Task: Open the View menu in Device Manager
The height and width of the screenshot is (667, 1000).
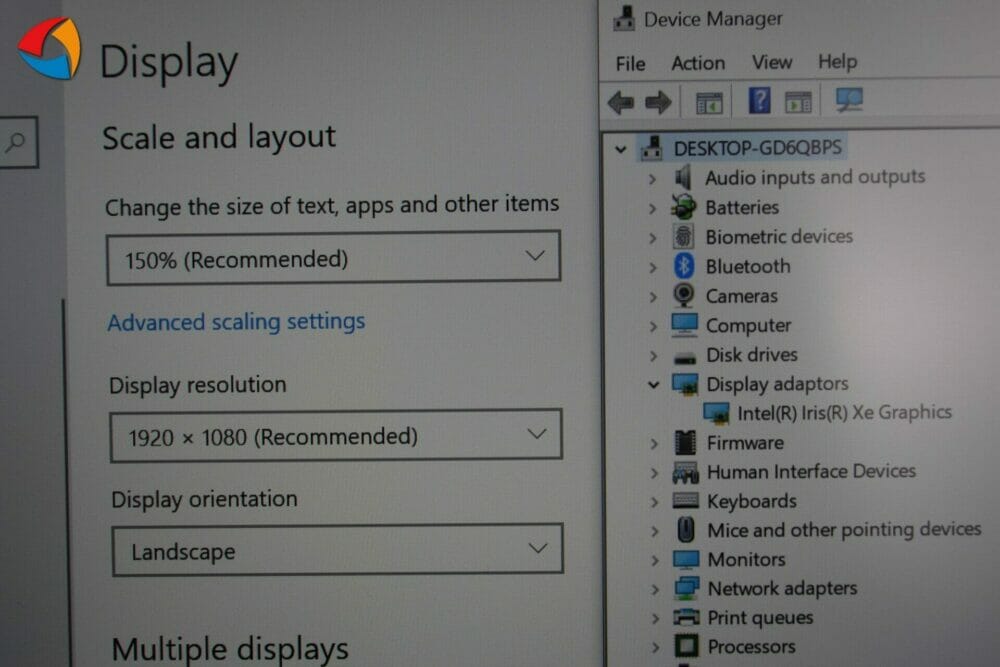Action: [772, 62]
